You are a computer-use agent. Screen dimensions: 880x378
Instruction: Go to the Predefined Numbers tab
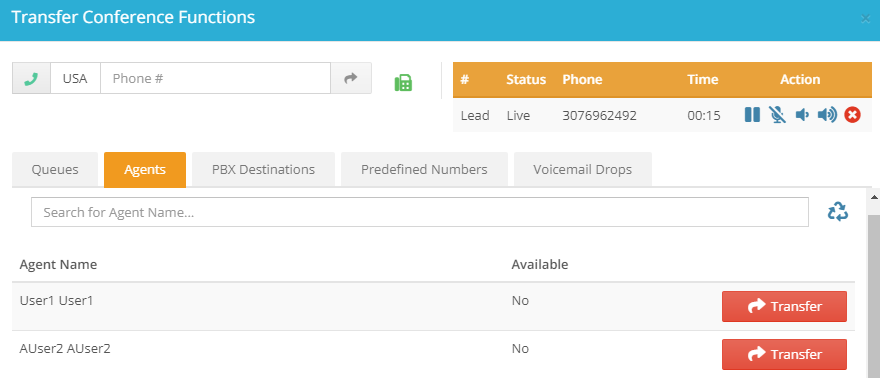(x=424, y=169)
